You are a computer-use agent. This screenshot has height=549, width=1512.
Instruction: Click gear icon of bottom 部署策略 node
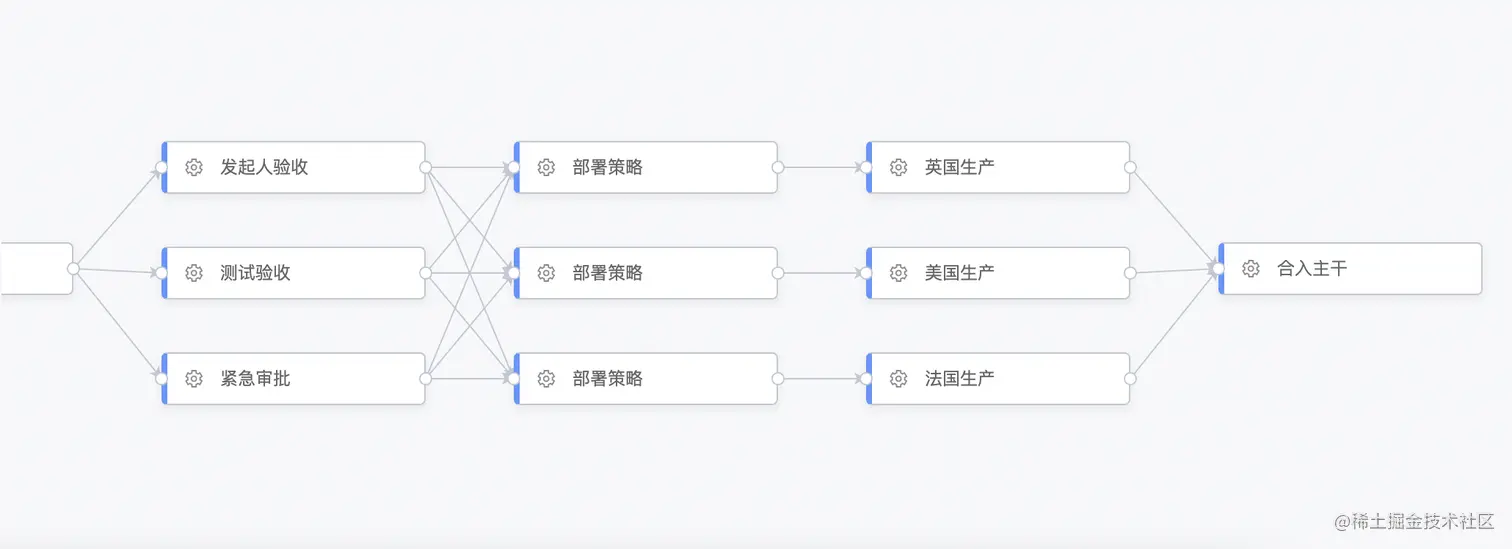click(546, 379)
